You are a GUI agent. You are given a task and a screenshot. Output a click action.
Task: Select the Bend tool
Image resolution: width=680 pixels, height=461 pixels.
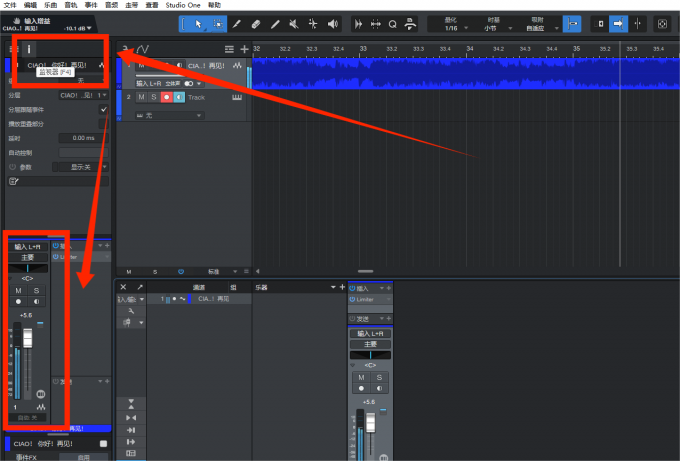(313, 24)
